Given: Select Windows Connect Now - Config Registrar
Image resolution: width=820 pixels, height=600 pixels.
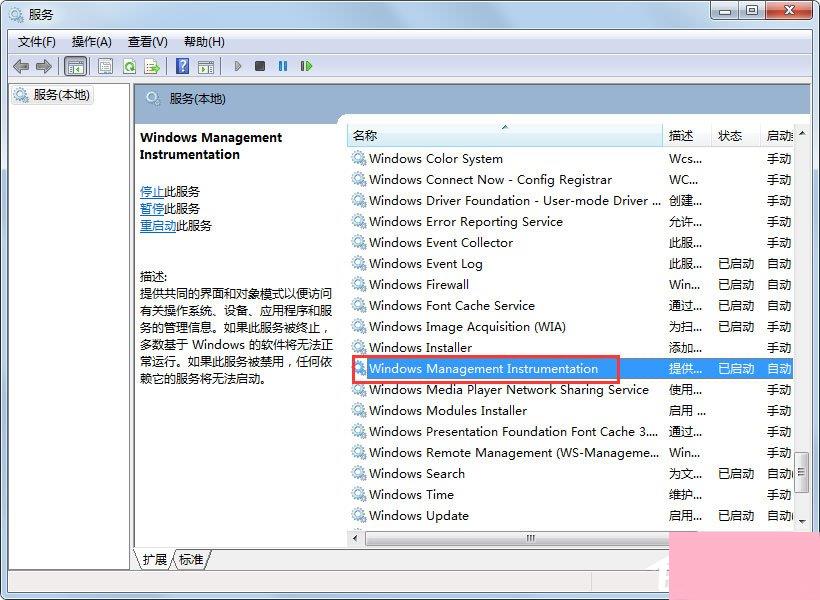Looking at the screenshot, I should tap(570, 179).
